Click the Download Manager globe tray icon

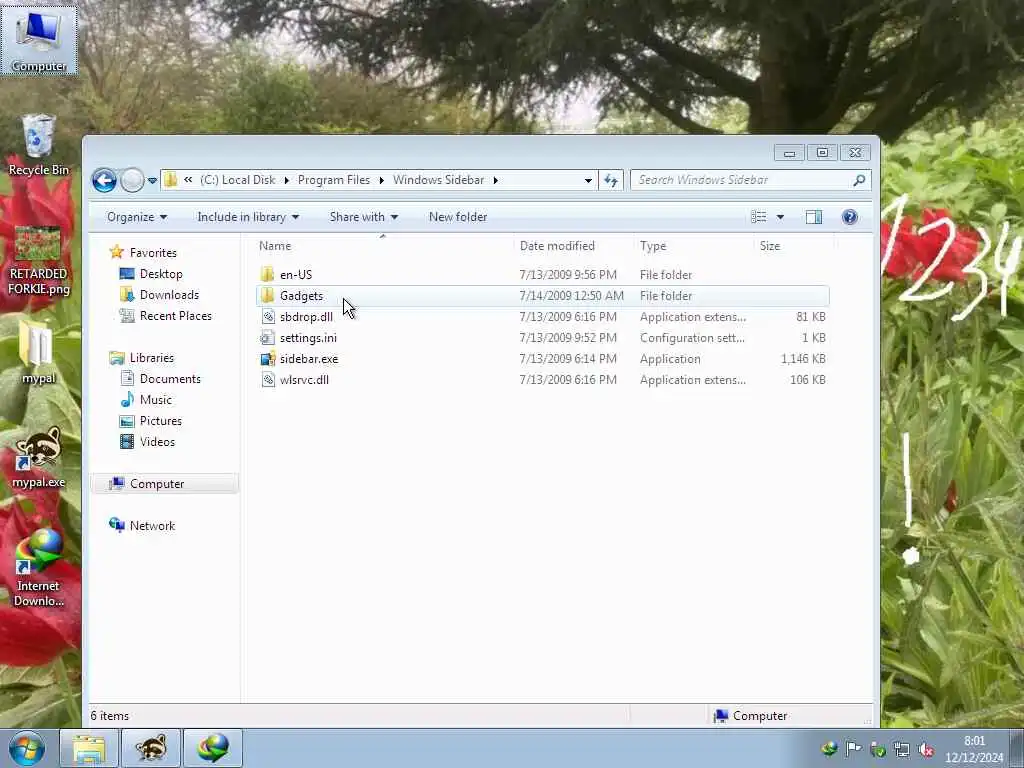coord(829,749)
